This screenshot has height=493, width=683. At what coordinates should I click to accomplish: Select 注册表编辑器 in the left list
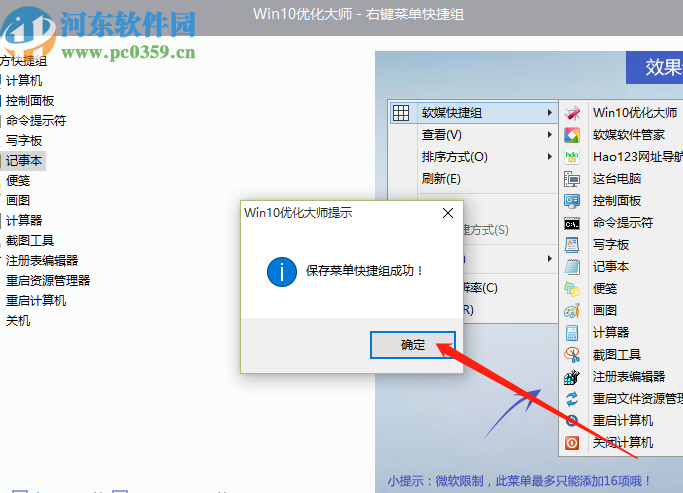(x=42, y=260)
